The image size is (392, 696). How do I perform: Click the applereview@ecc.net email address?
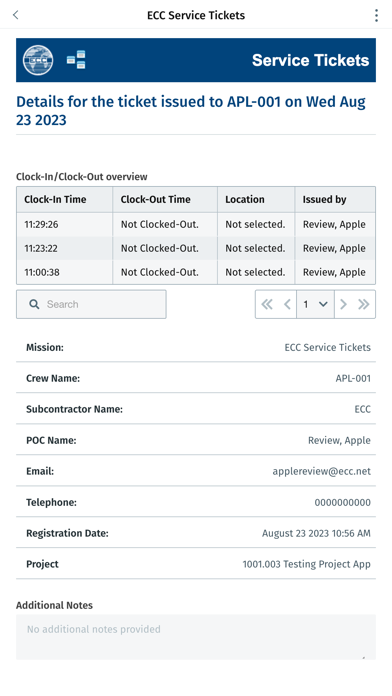(321, 471)
